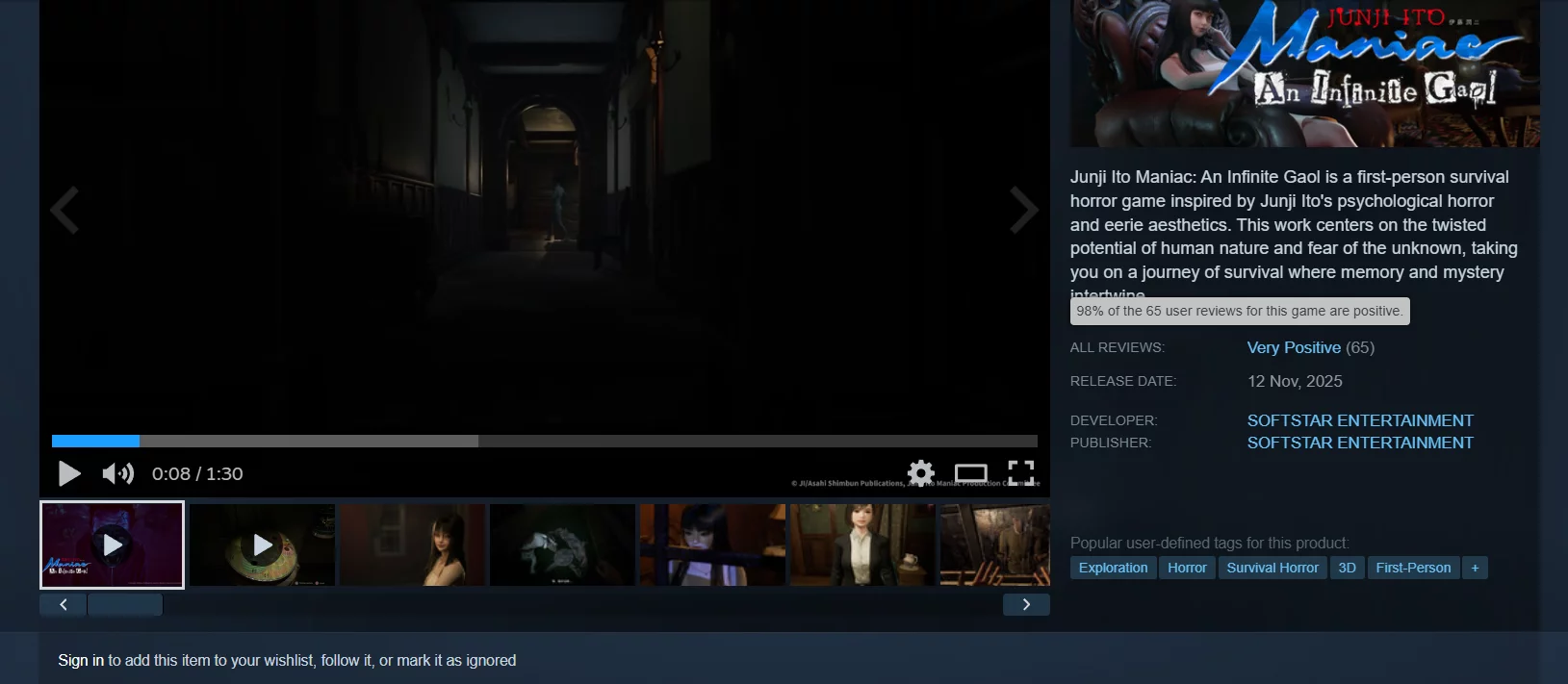Image resolution: width=1568 pixels, height=684 pixels.
Task: Mute the trailer volume
Action: coord(117,473)
